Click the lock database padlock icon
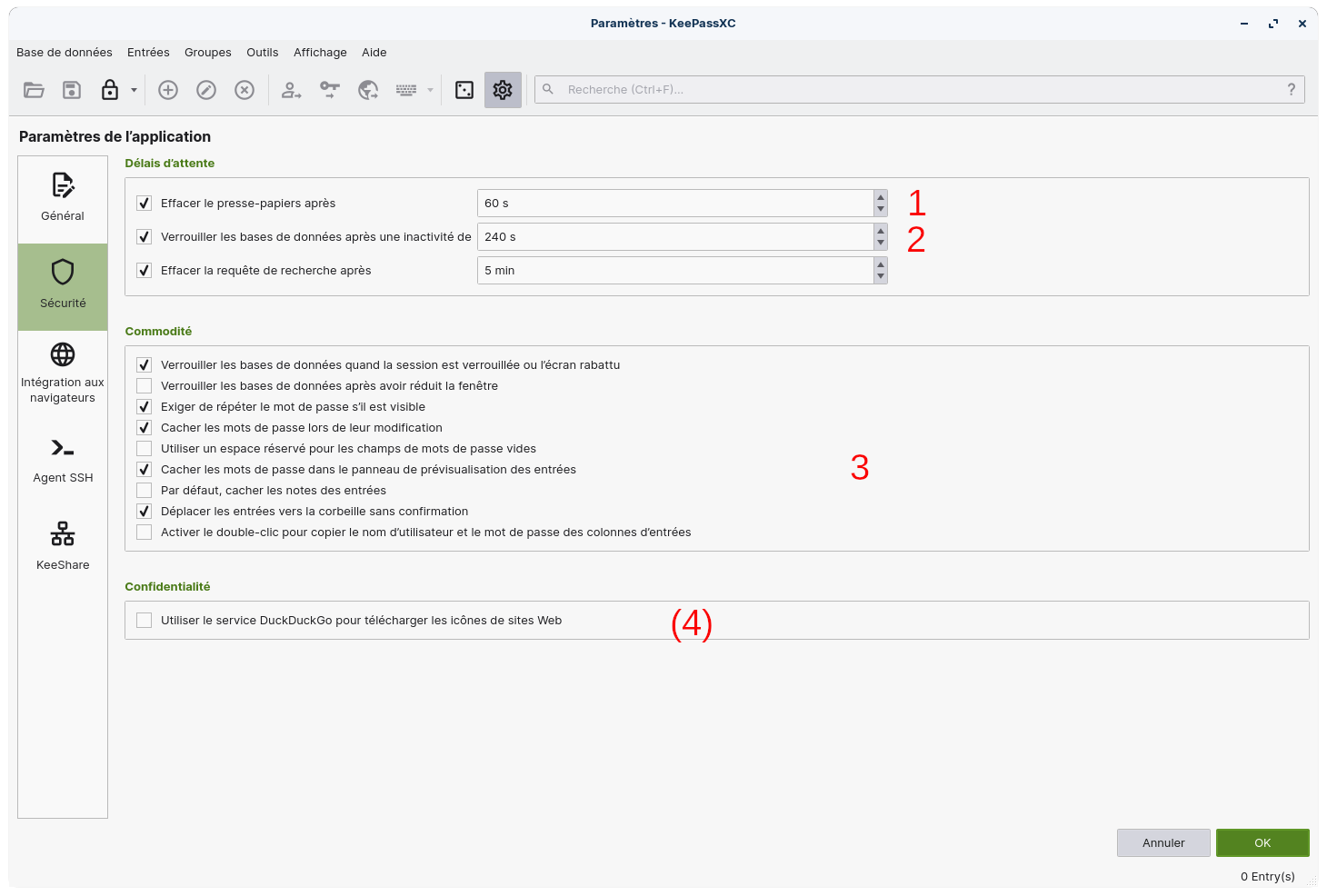The height and width of the screenshot is (896, 1327). click(x=110, y=90)
